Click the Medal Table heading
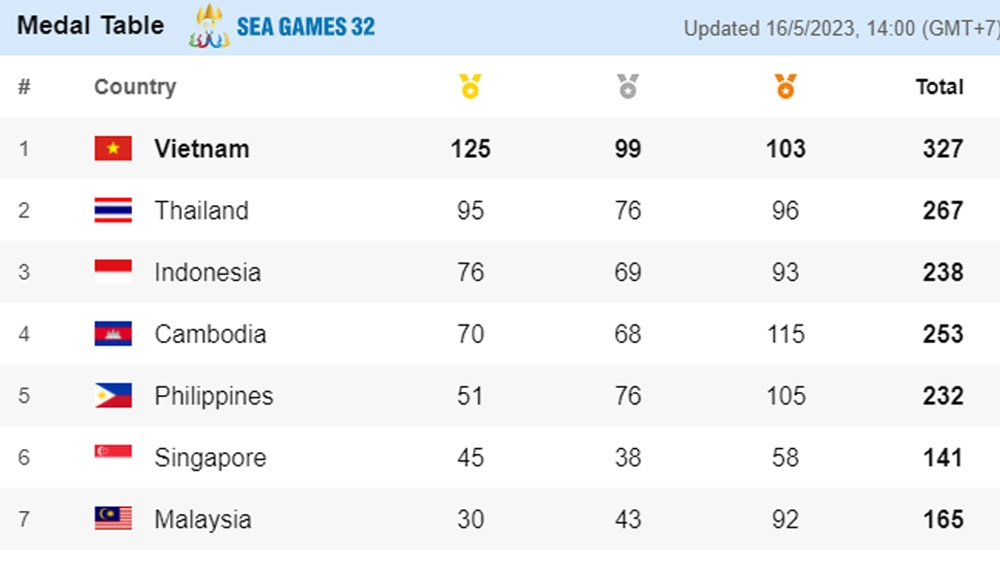Viewport: 1000px width, 563px height. click(91, 26)
